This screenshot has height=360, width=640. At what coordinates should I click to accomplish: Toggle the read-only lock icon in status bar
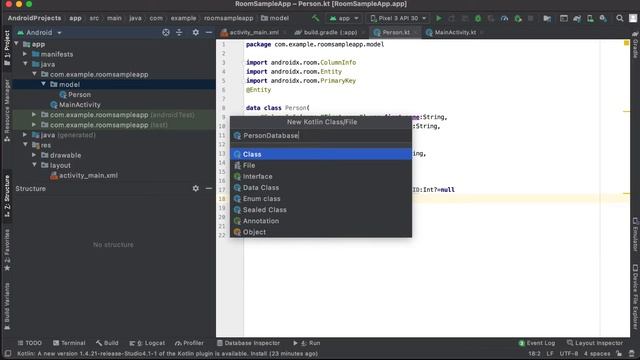619,353
